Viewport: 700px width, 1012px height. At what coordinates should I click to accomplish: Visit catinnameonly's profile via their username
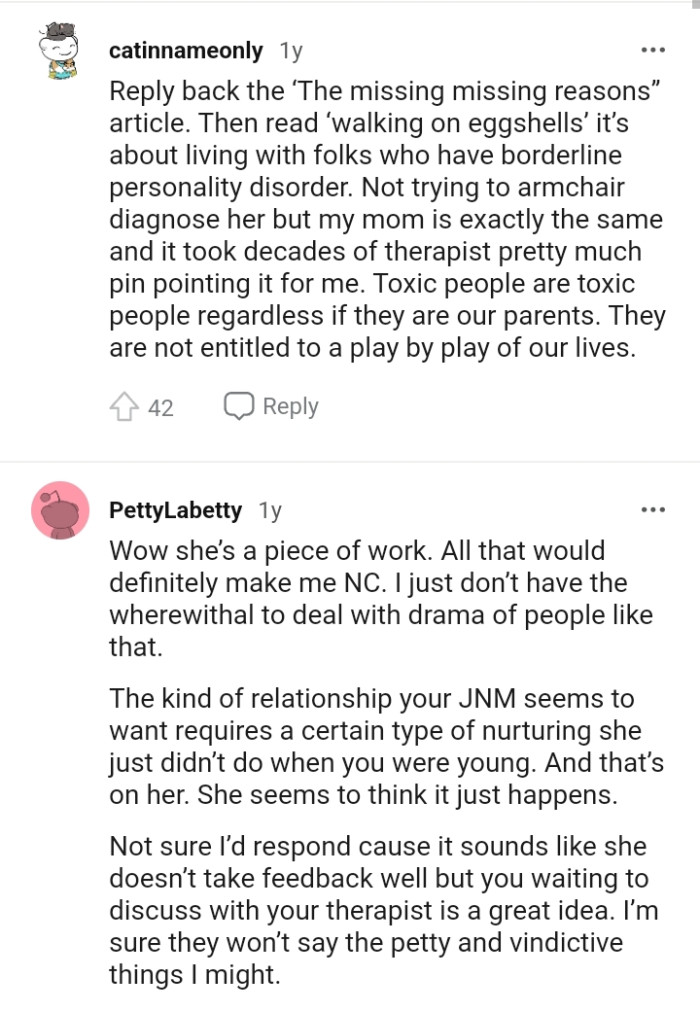click(x=186, y=49)
